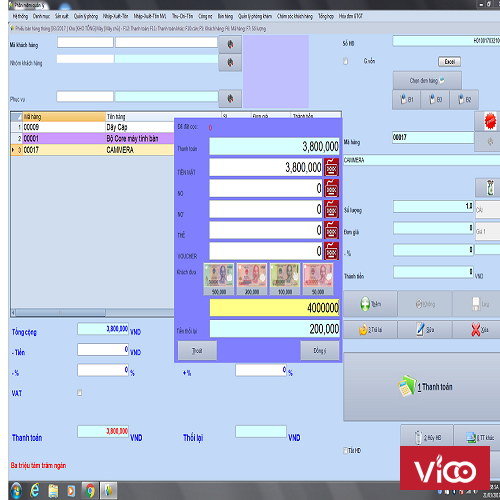Image resolution: width=500 pixels, height=500 pixels.
Task: Enable the Tắt HĐ checkbox
Action: pos(346,450)
